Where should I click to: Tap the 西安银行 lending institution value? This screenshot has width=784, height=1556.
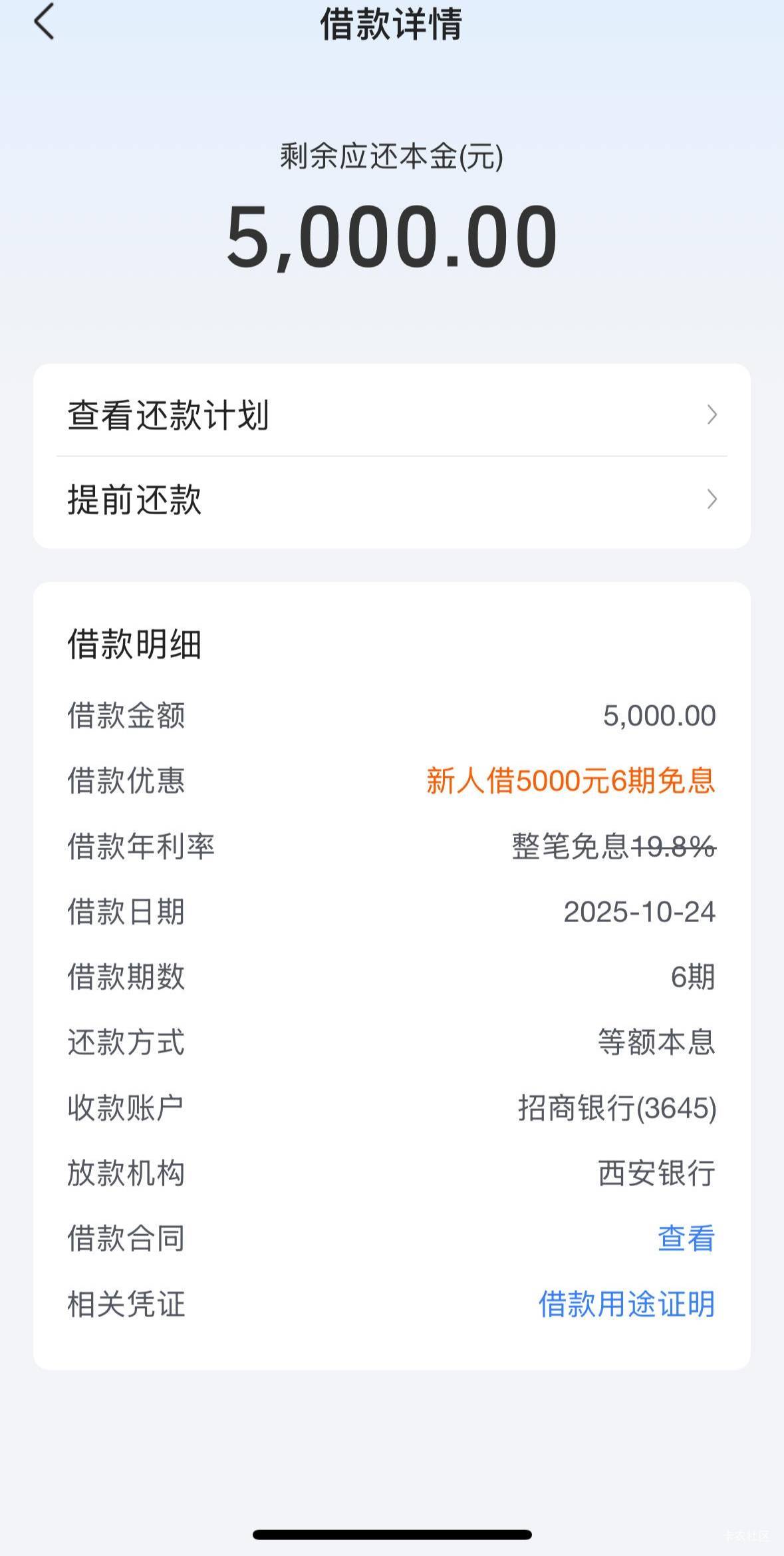click(656, 1173)
